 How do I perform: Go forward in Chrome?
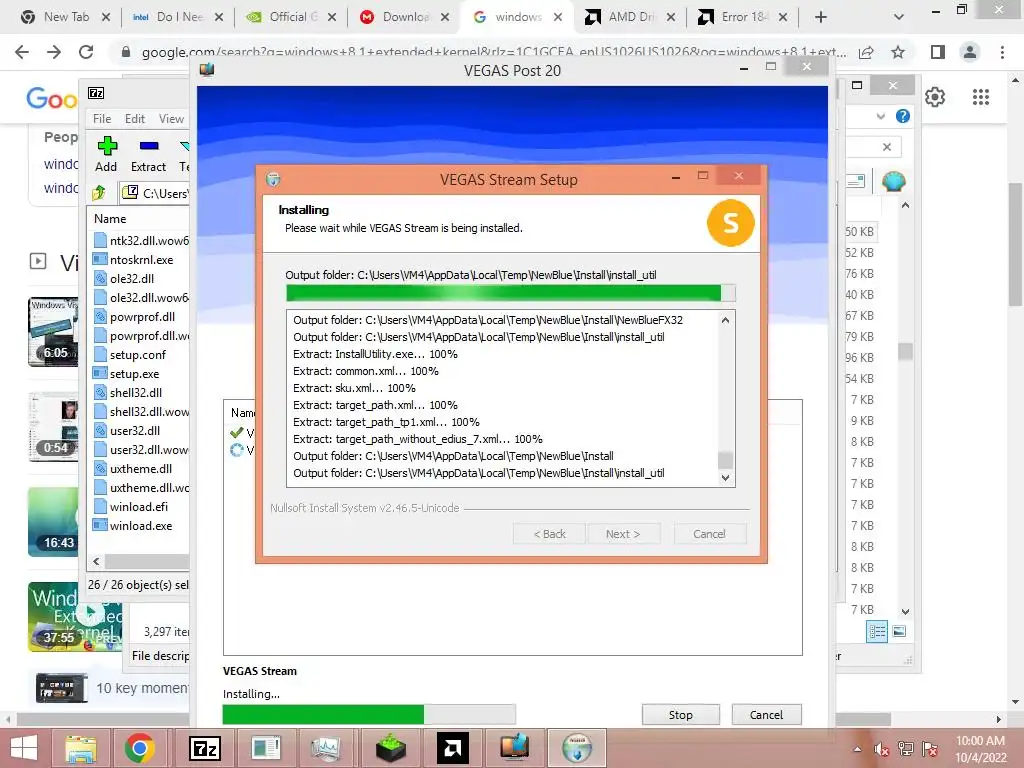(x=54, y=52)
